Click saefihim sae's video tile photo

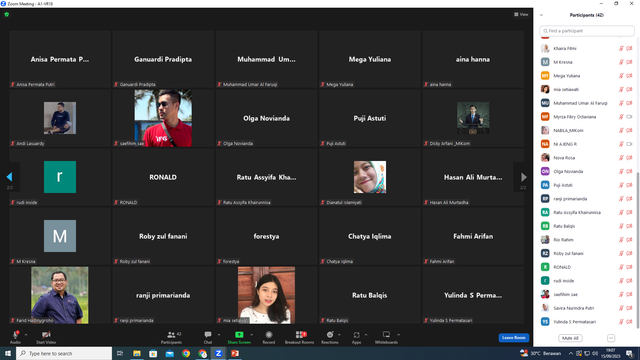tap(163, 118)
